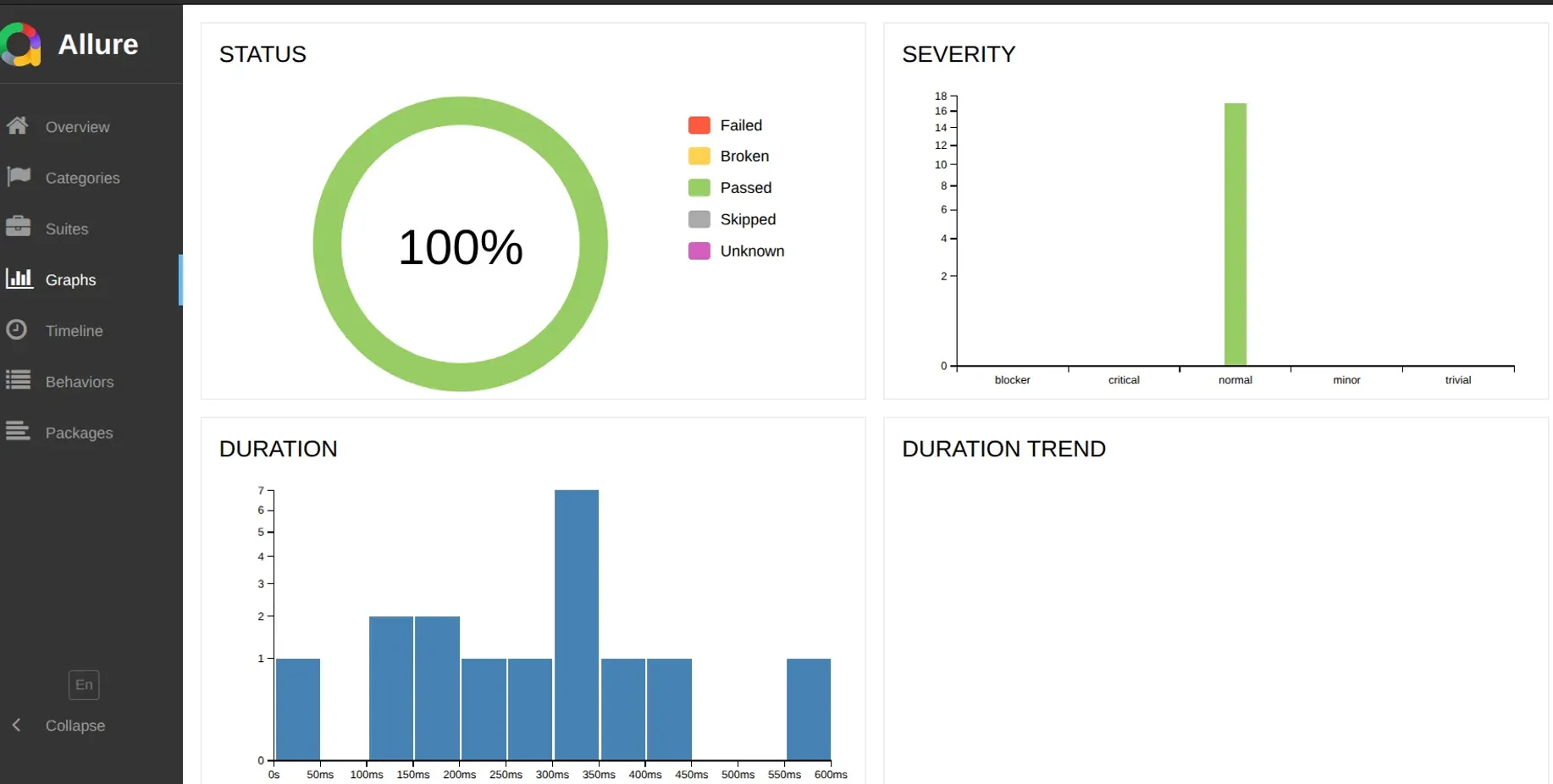Open Suites via the briefcase icon
This screenshot has height=784, width=1553.
point(18,228)
